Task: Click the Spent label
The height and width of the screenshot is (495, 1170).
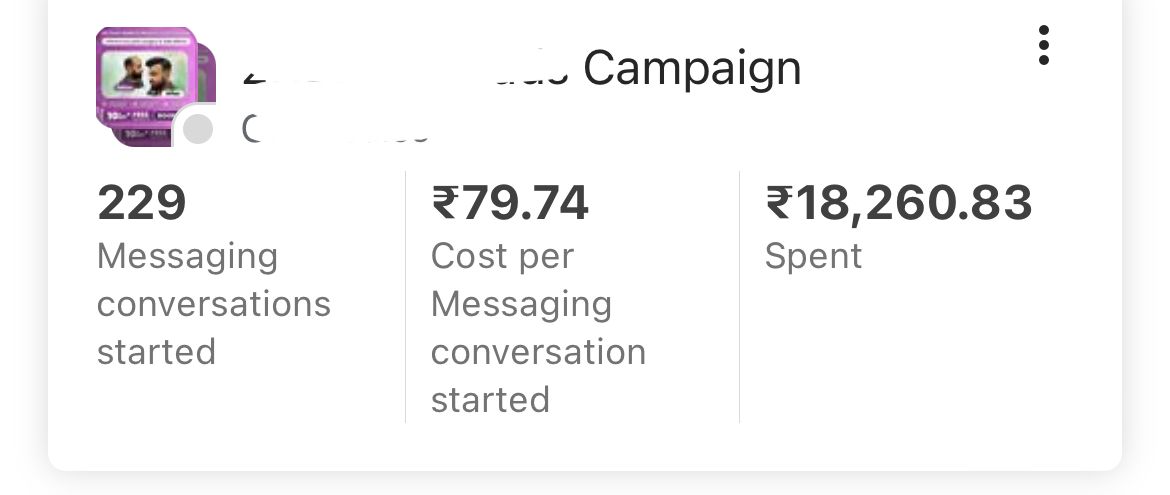Action: (x=813, y=257)
